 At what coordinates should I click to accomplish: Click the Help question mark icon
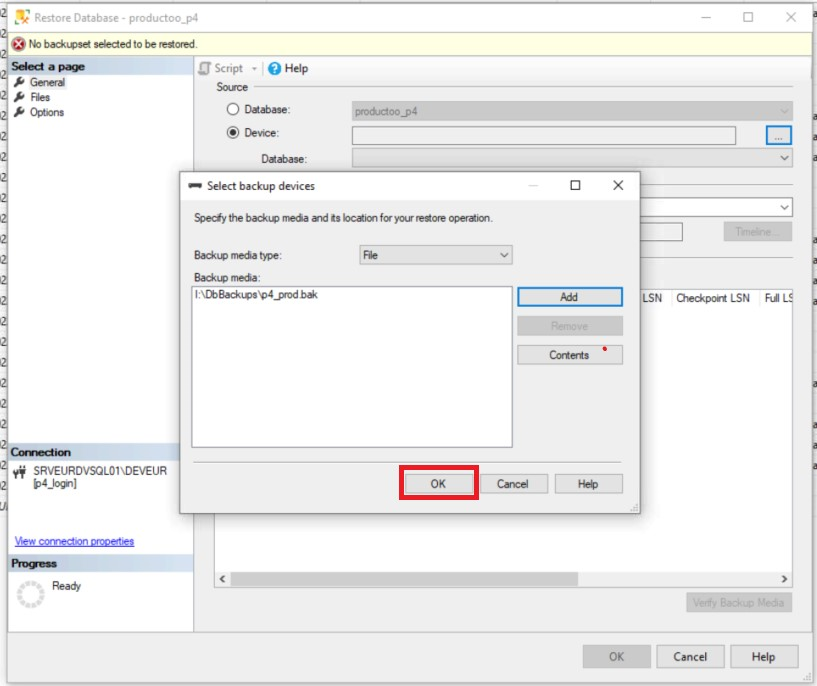click(x=274, y=68)
